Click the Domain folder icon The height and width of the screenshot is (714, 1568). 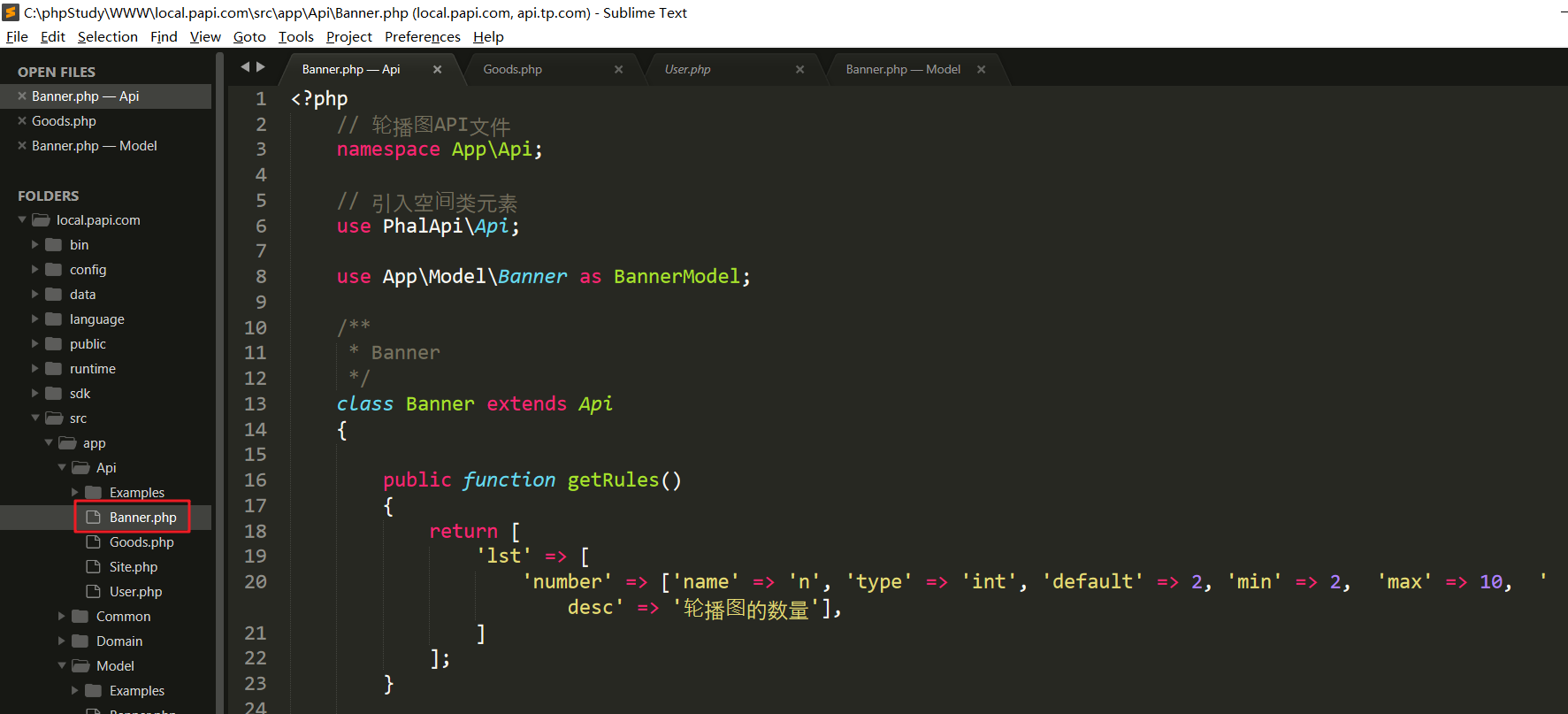pyautogui.click(x=80, y=641)
